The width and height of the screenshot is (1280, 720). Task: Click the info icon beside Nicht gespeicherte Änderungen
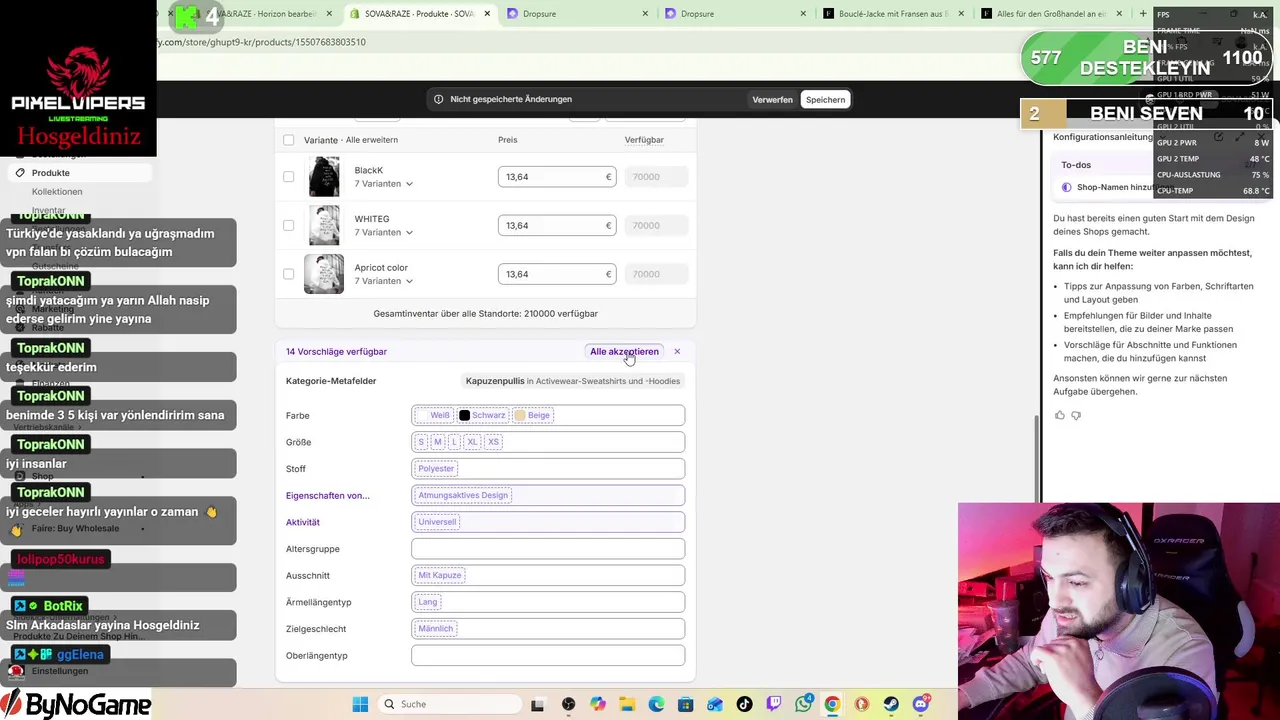coord(438,99)
